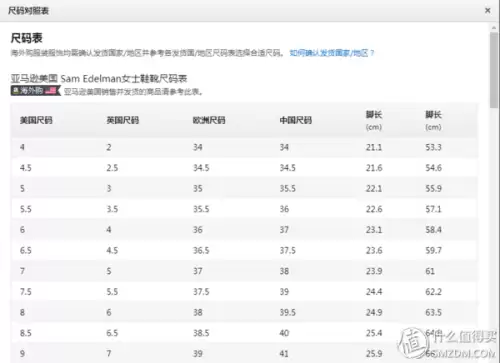
Task: Click 欧洲尺码 value 36.5
Action: click(201, 250)
